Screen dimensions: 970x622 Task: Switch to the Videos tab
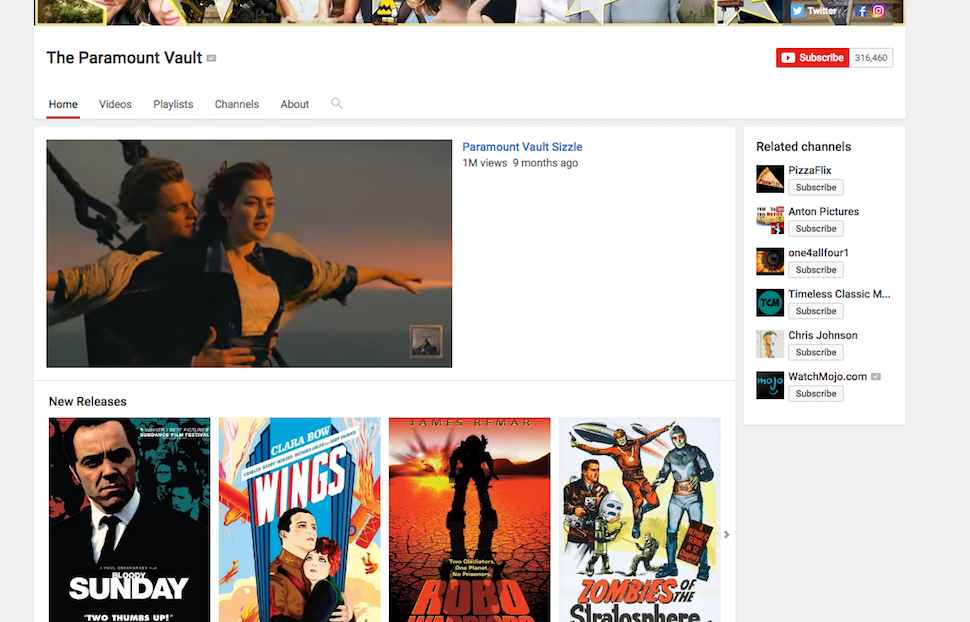pos(115,105)
